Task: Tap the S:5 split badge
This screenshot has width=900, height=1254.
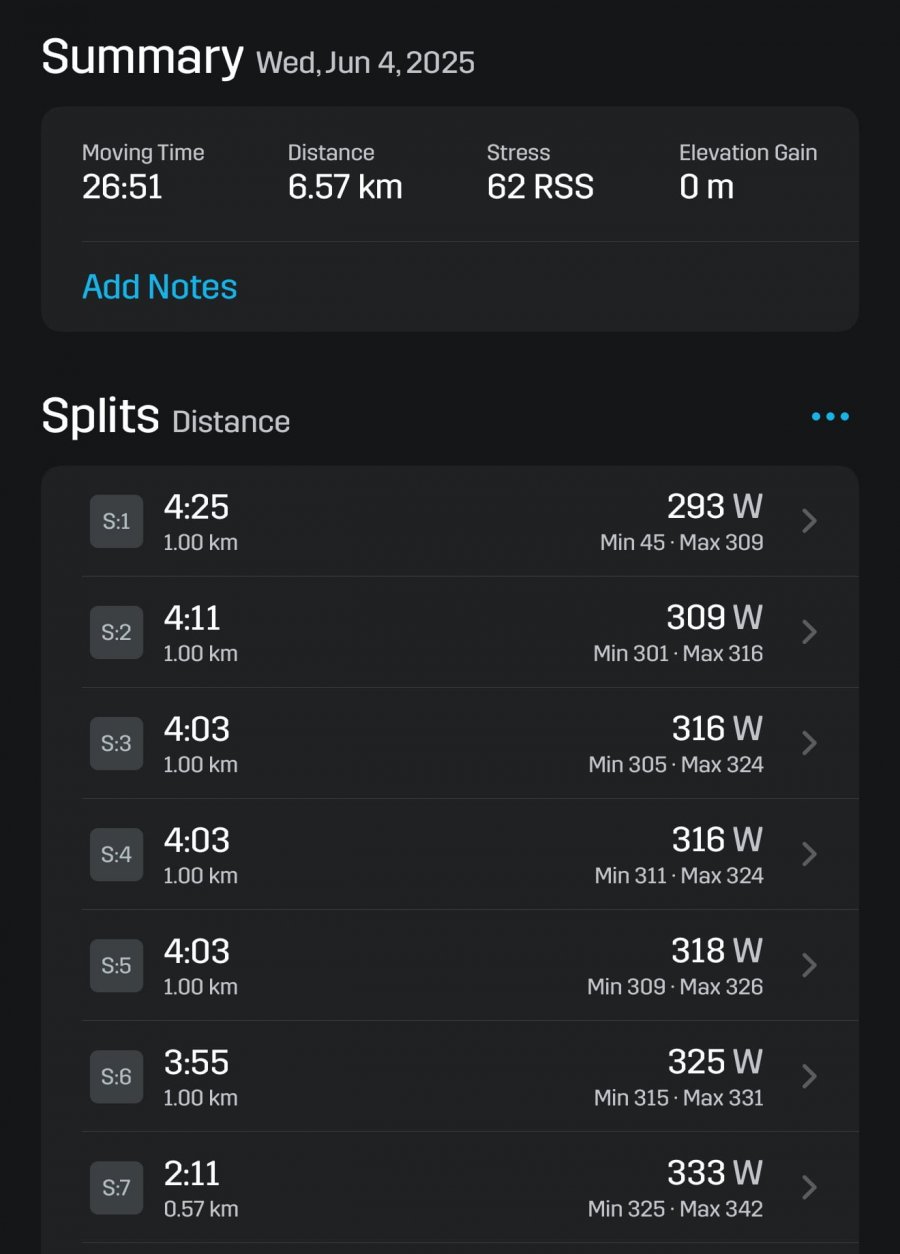Action: coord(116,965)
